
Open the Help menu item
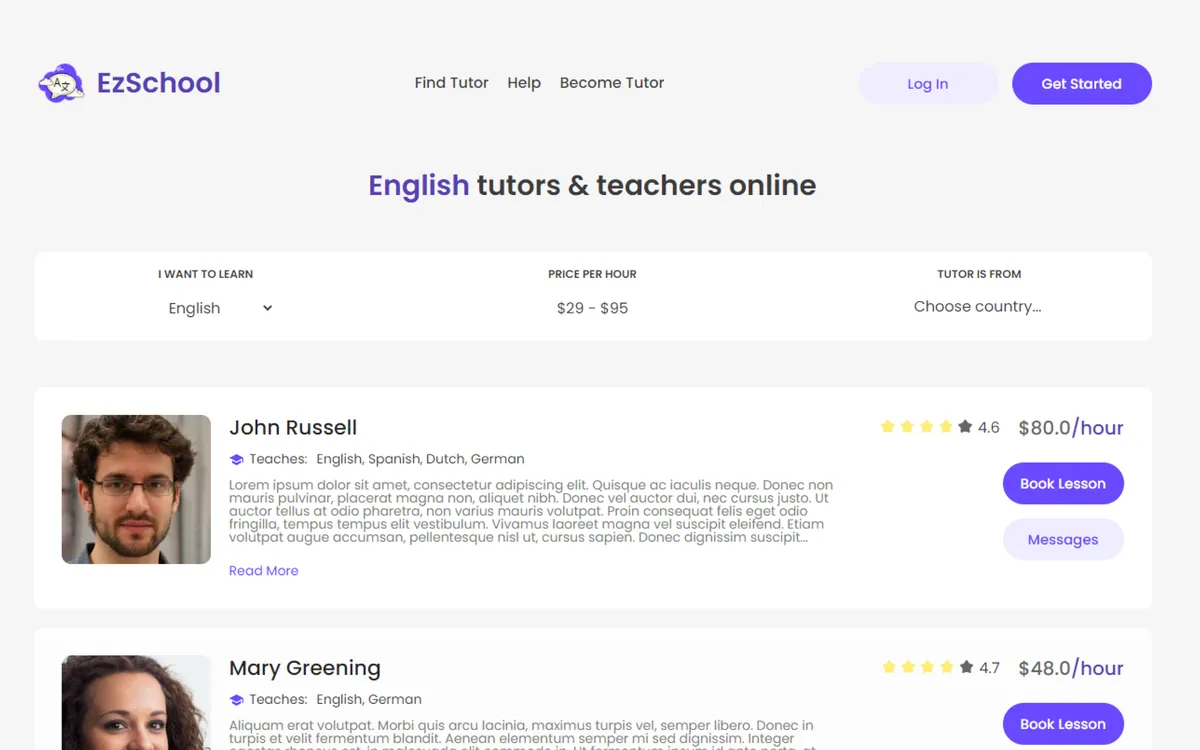pyautogui.click(x=524, y=83)
